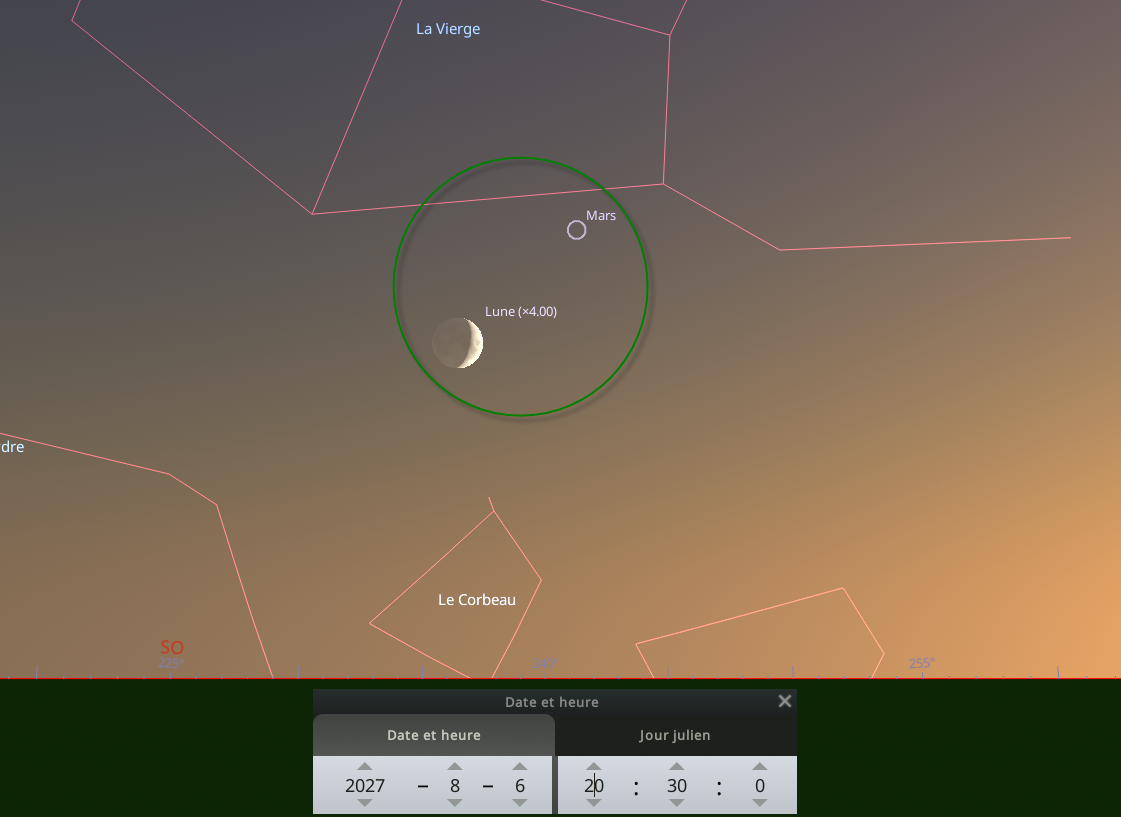Decrease the seconds value 0
Viewport: 1121px width, 817px height.
pyautogui.click(x=759, y=803)
